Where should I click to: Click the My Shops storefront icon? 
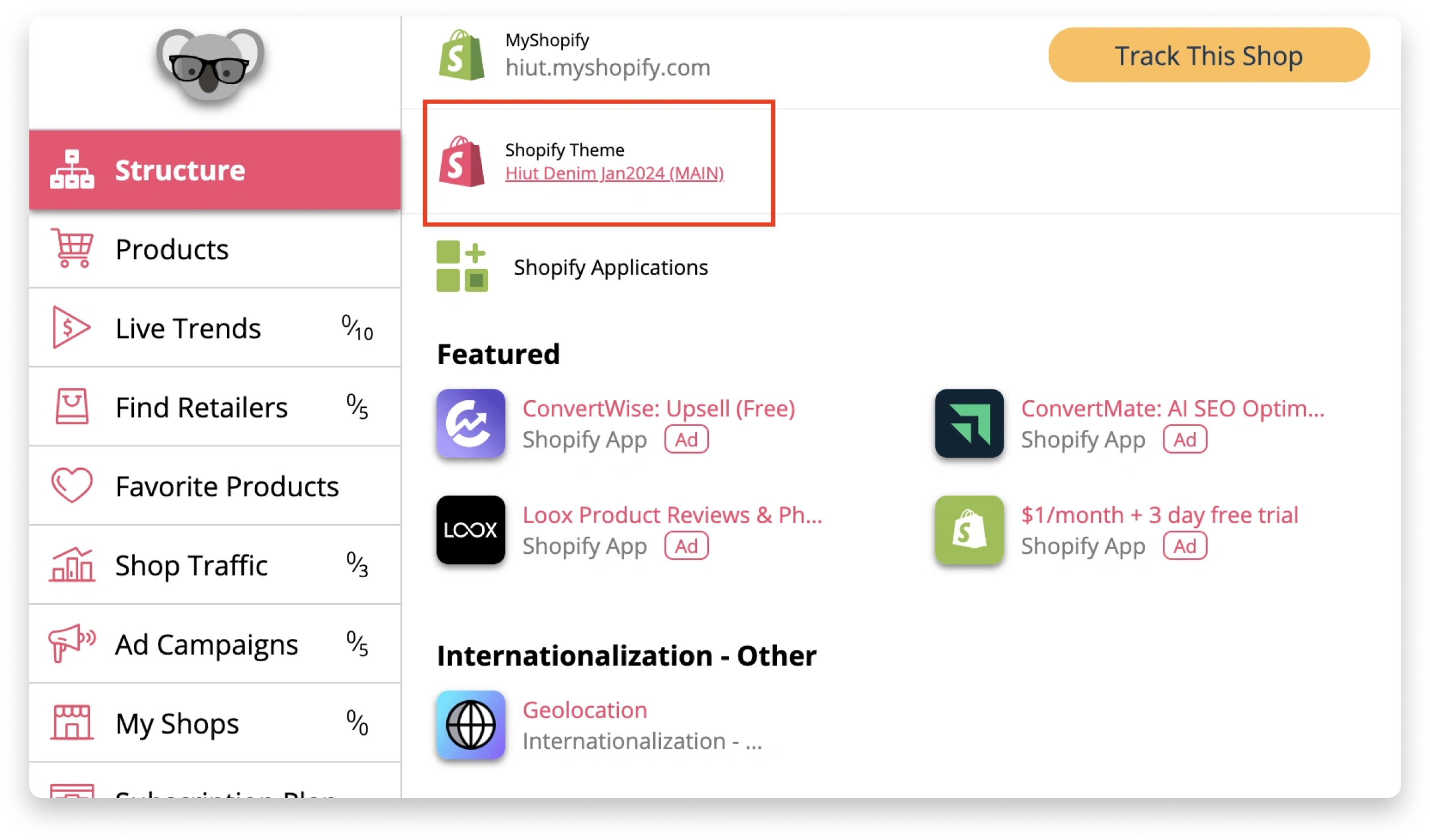click(72, 722)
